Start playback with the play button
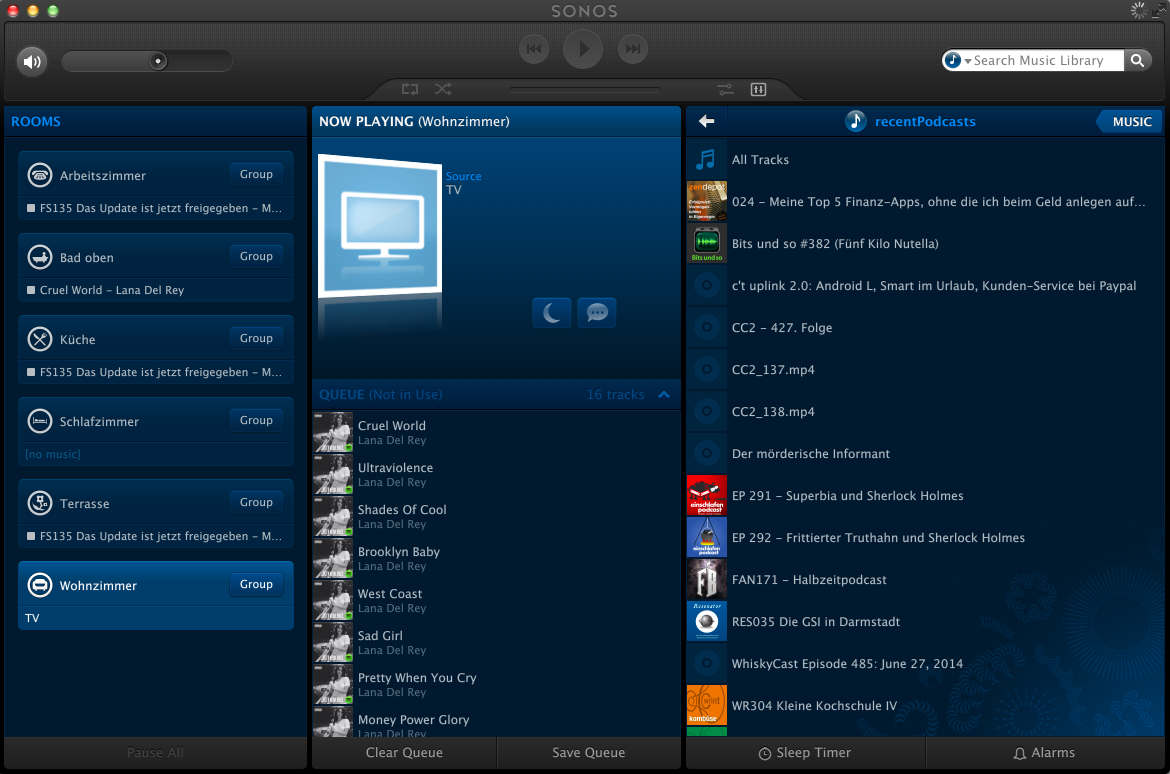This screenshot has height=774, width=1170. point(583,49)
